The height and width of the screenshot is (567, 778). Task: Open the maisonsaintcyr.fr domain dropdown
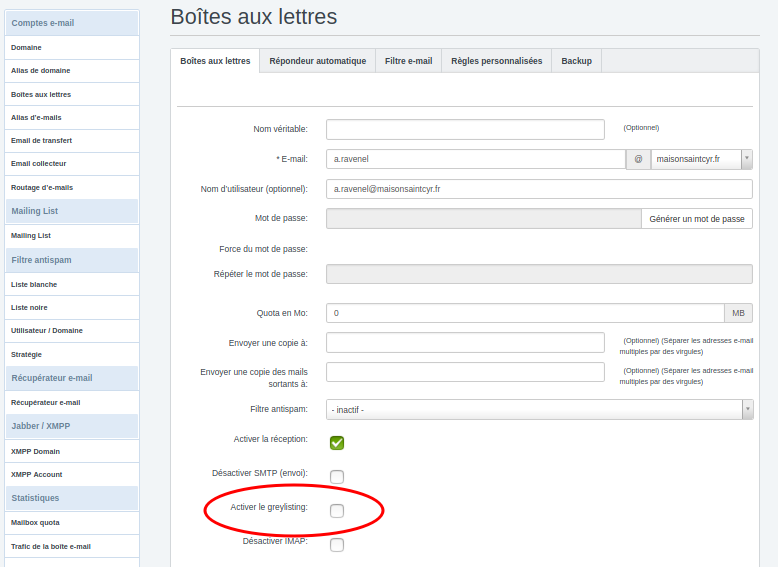(x=701, y=160)
